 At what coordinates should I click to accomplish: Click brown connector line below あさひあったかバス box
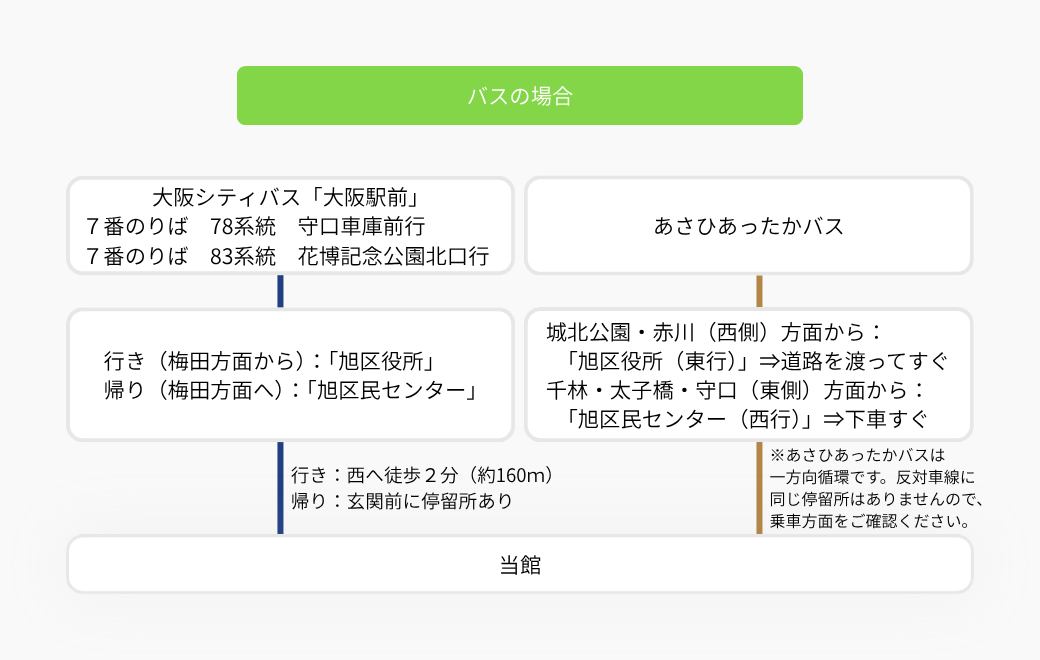pos(759,291)
